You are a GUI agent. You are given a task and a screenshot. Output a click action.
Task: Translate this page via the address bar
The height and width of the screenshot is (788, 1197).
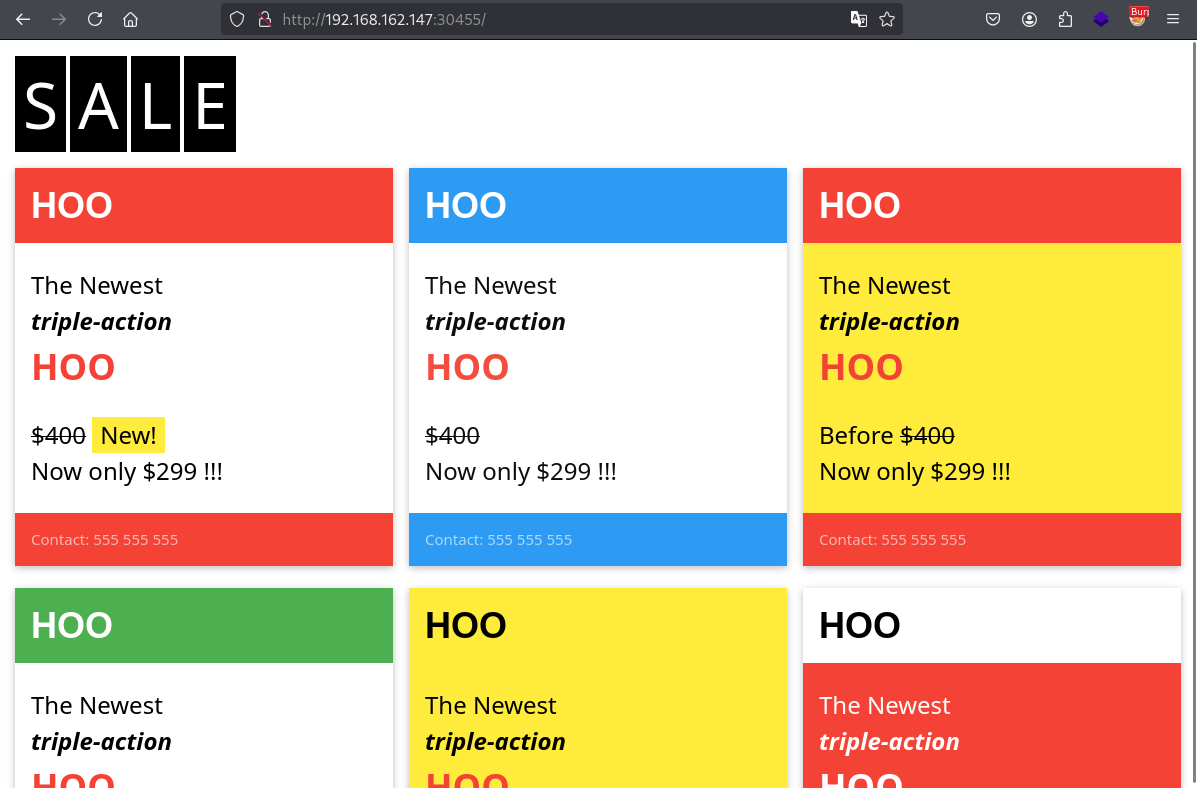(x=859, y=19)
